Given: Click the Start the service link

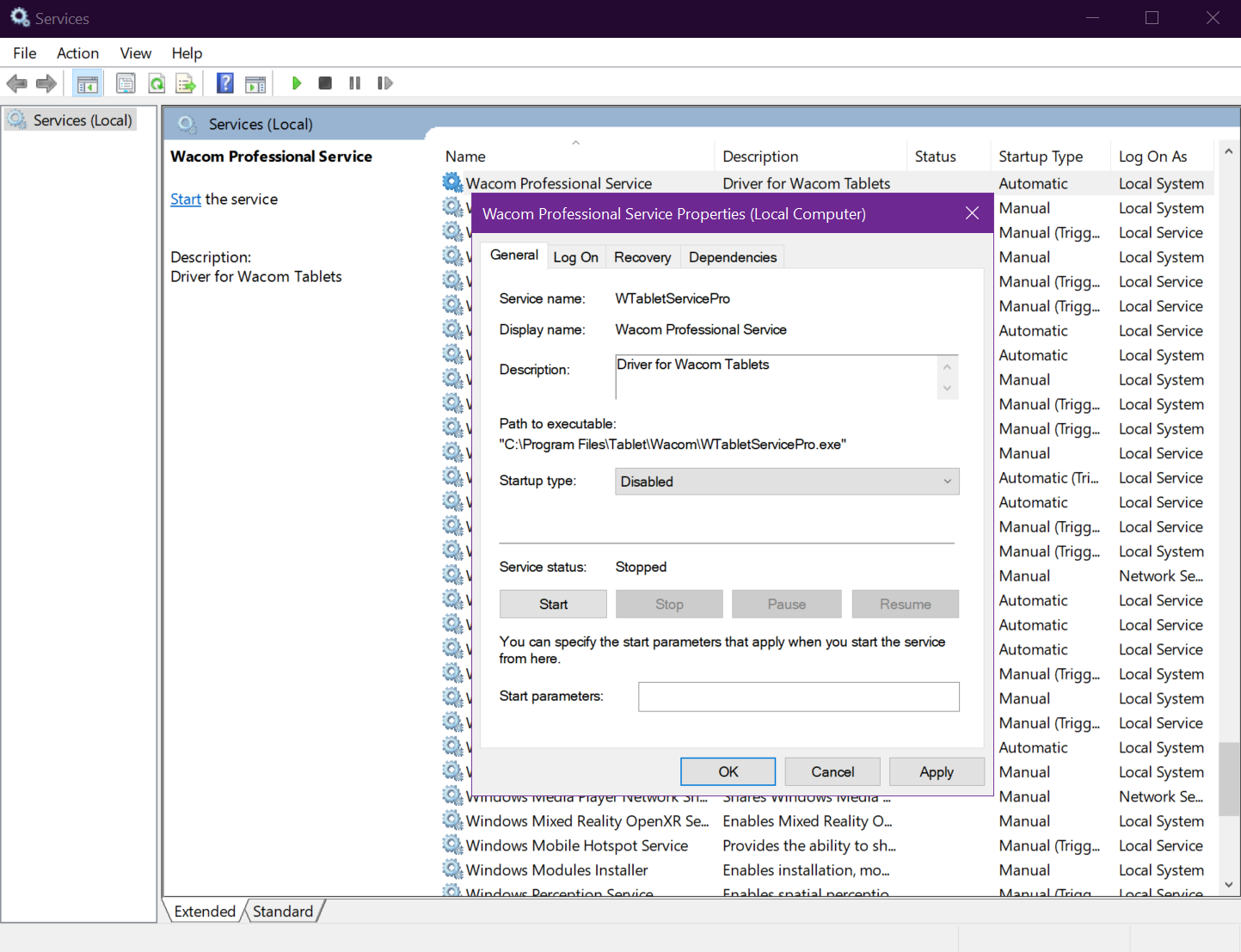Looking at the screenshot, I should click(186, 200).
